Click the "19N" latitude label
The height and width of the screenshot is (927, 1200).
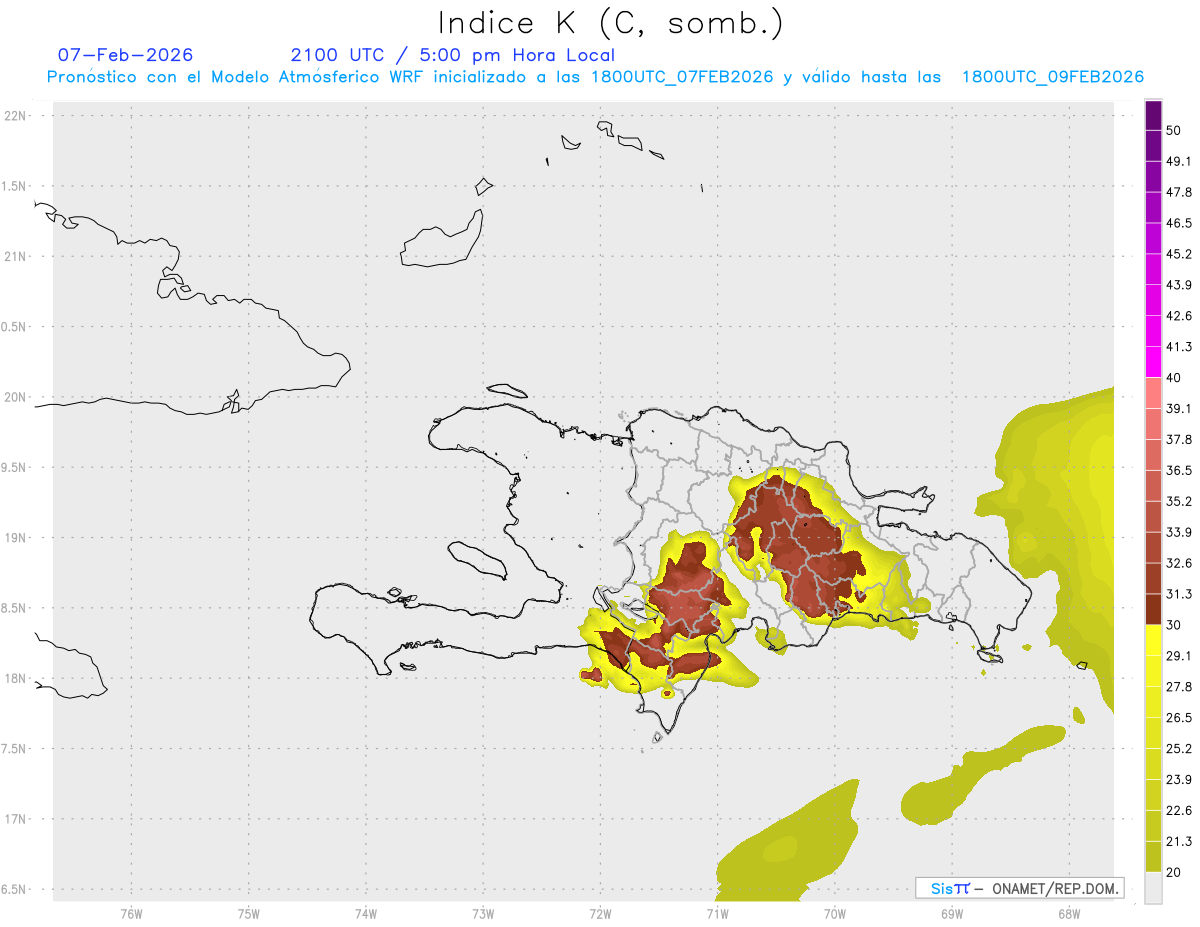pos(15,537)
